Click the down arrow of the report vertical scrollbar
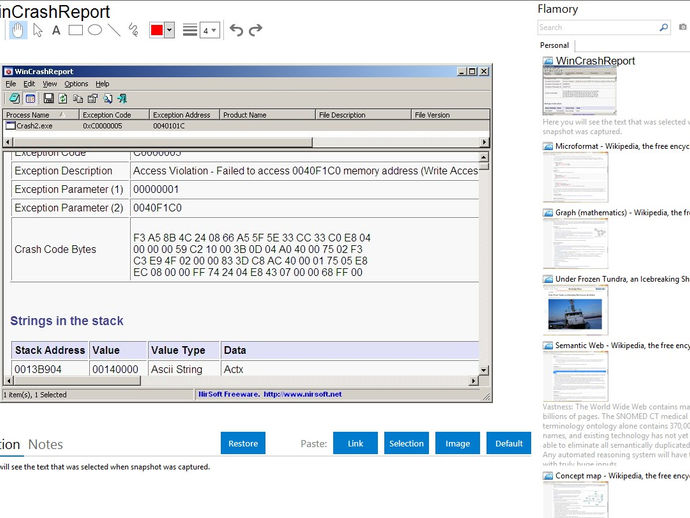 (x=483, y=370)
